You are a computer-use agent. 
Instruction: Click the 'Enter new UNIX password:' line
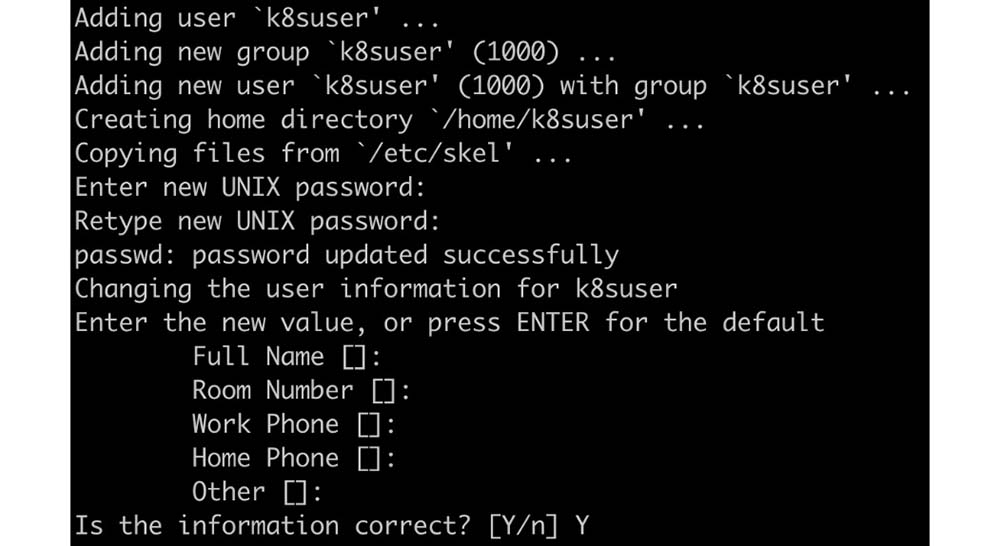250,188
